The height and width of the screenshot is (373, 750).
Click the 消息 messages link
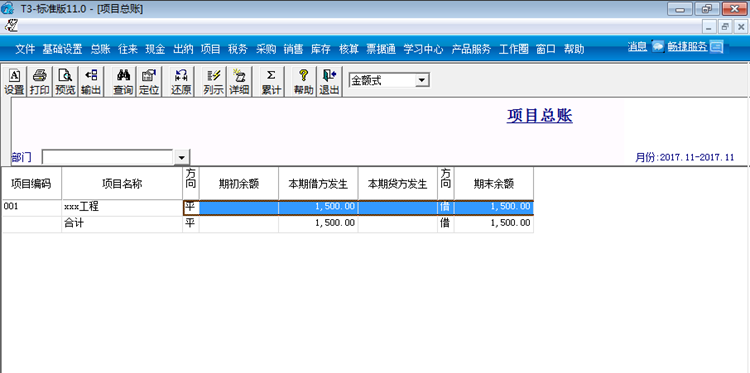637,47
